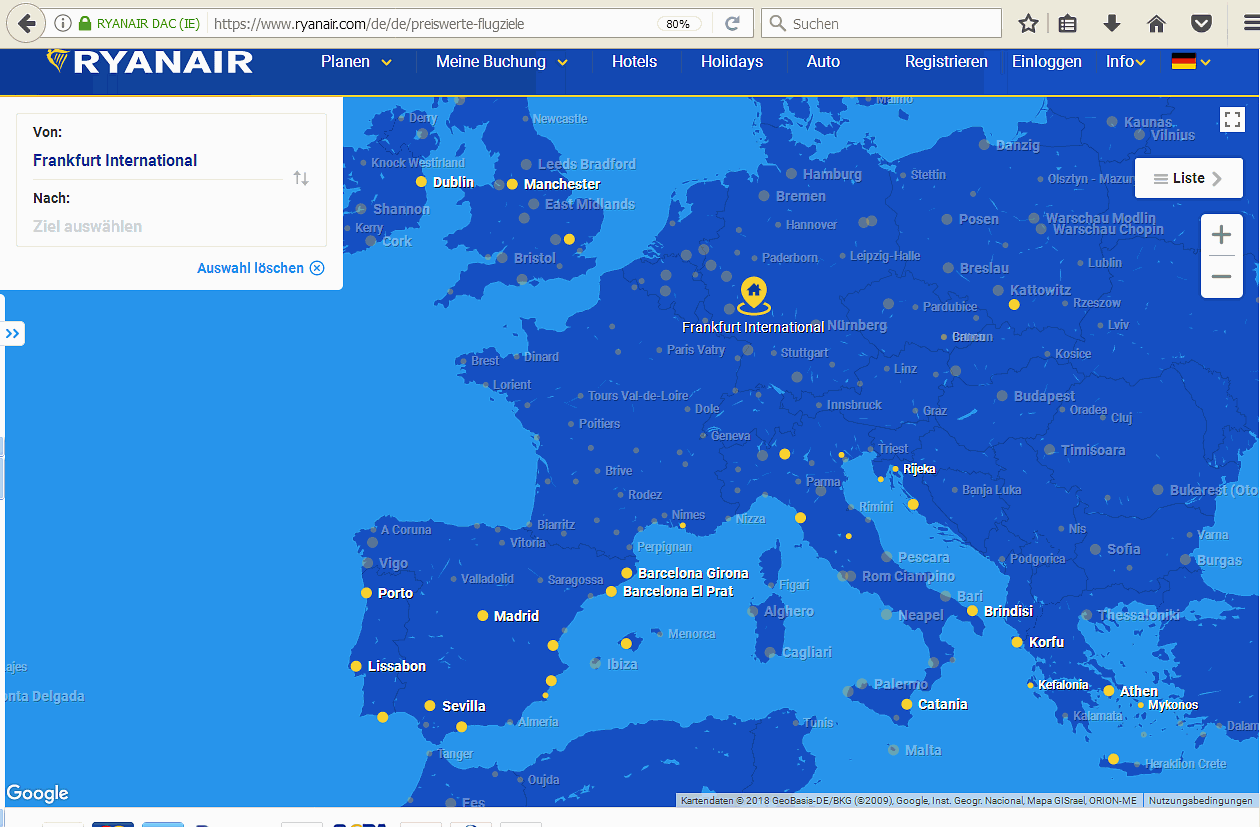Click the search magnifier icon in search box
Image resolution: width=1260 pixels, height=827 pixels.
pos(778,23)
